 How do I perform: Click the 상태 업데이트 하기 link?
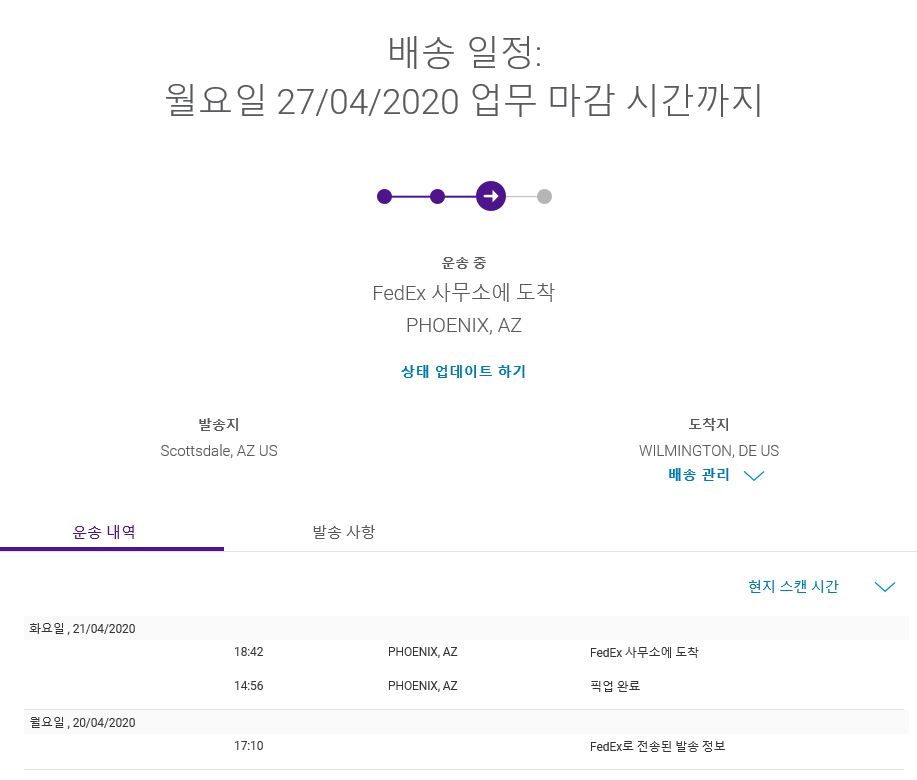tap(463, 371)
